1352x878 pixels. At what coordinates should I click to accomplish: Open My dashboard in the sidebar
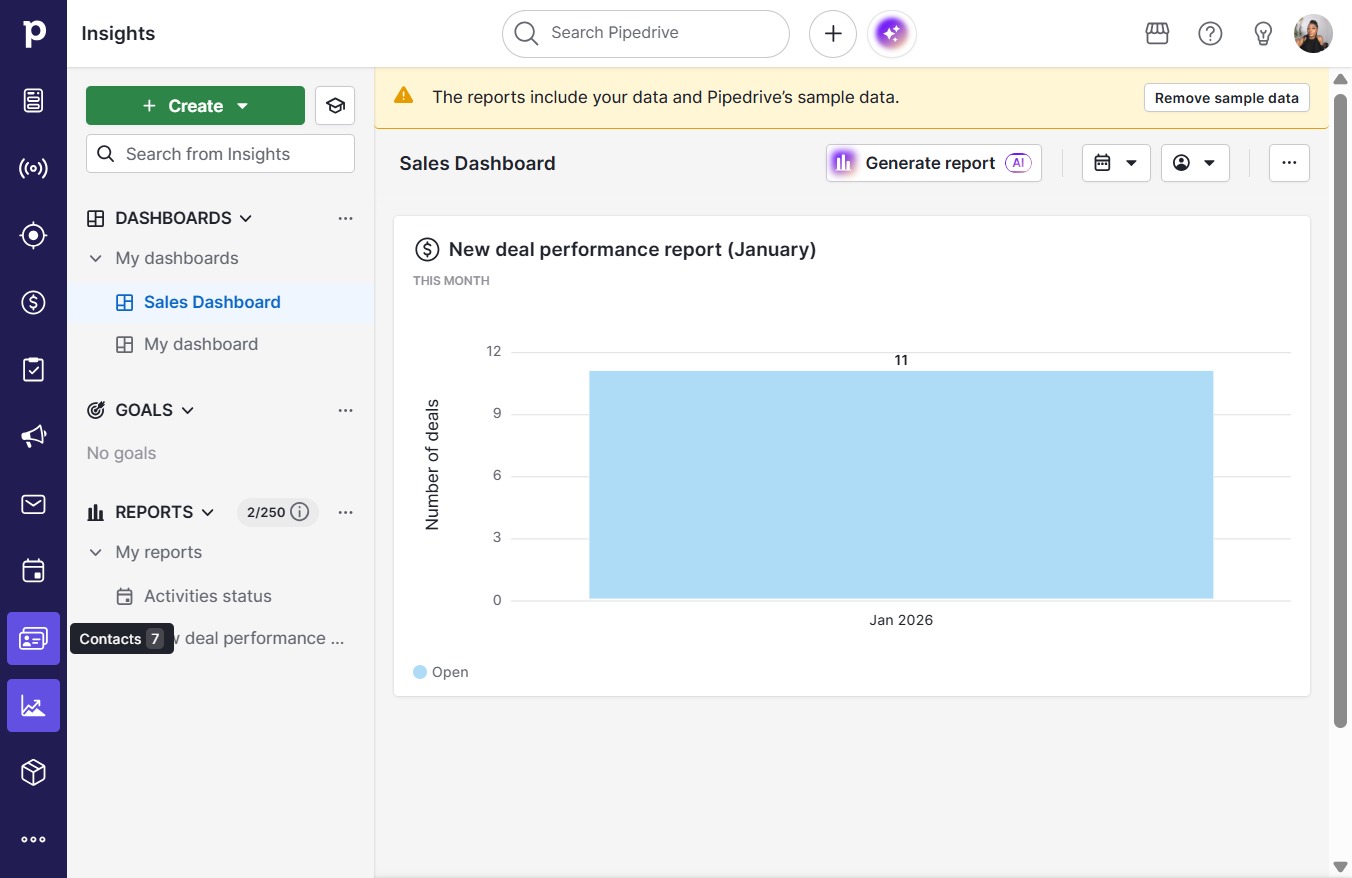tap(221, 344)
